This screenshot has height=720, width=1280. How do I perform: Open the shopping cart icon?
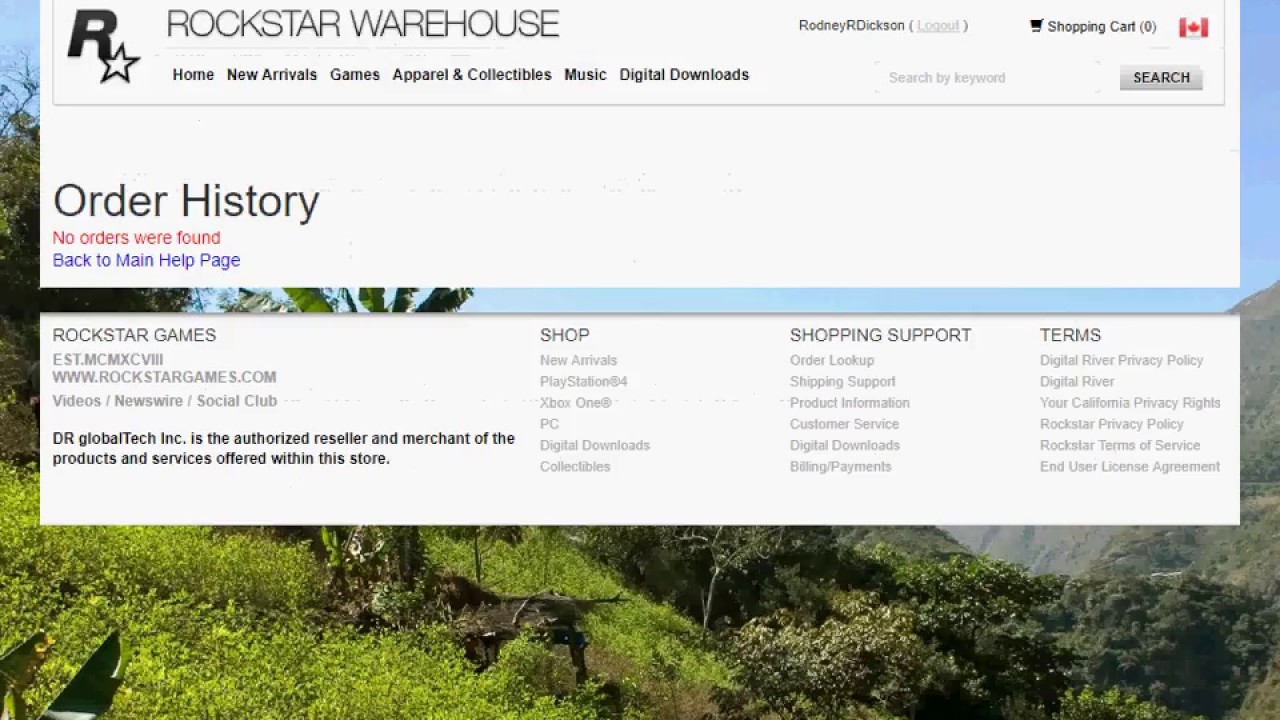(1036, 26)
